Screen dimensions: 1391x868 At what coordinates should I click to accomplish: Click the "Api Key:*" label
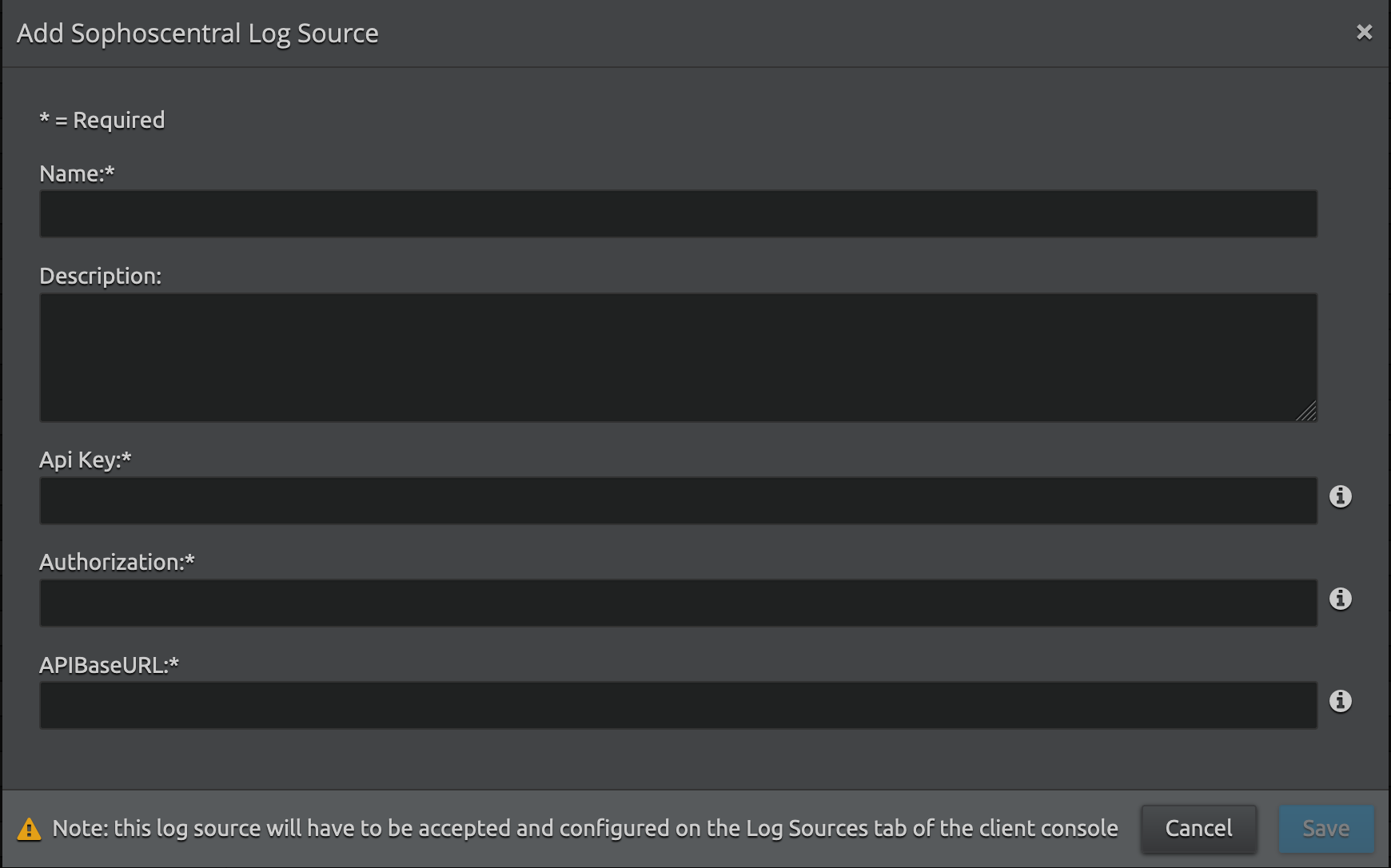(x=85, y=460)
